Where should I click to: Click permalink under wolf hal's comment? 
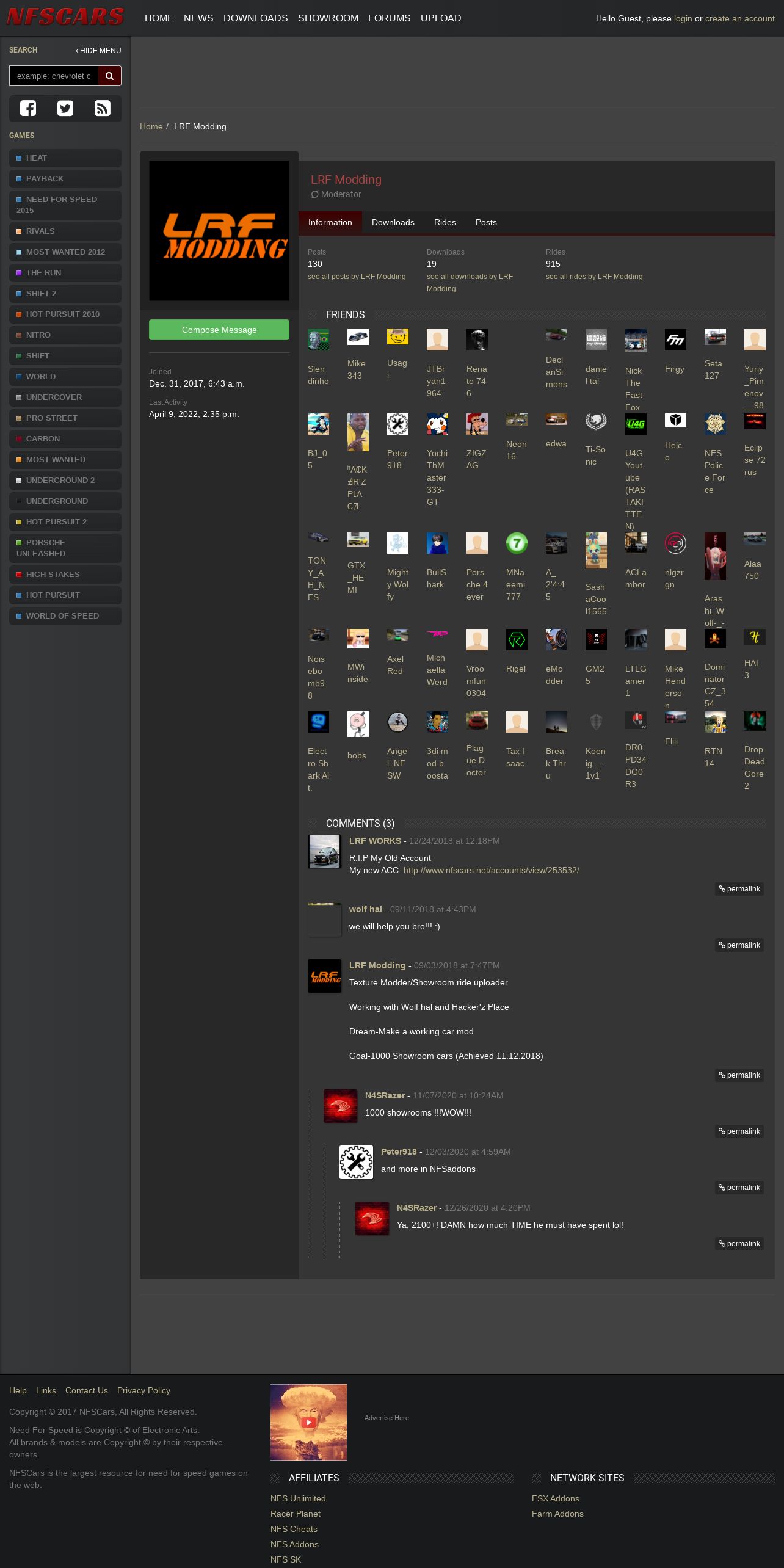739,945
